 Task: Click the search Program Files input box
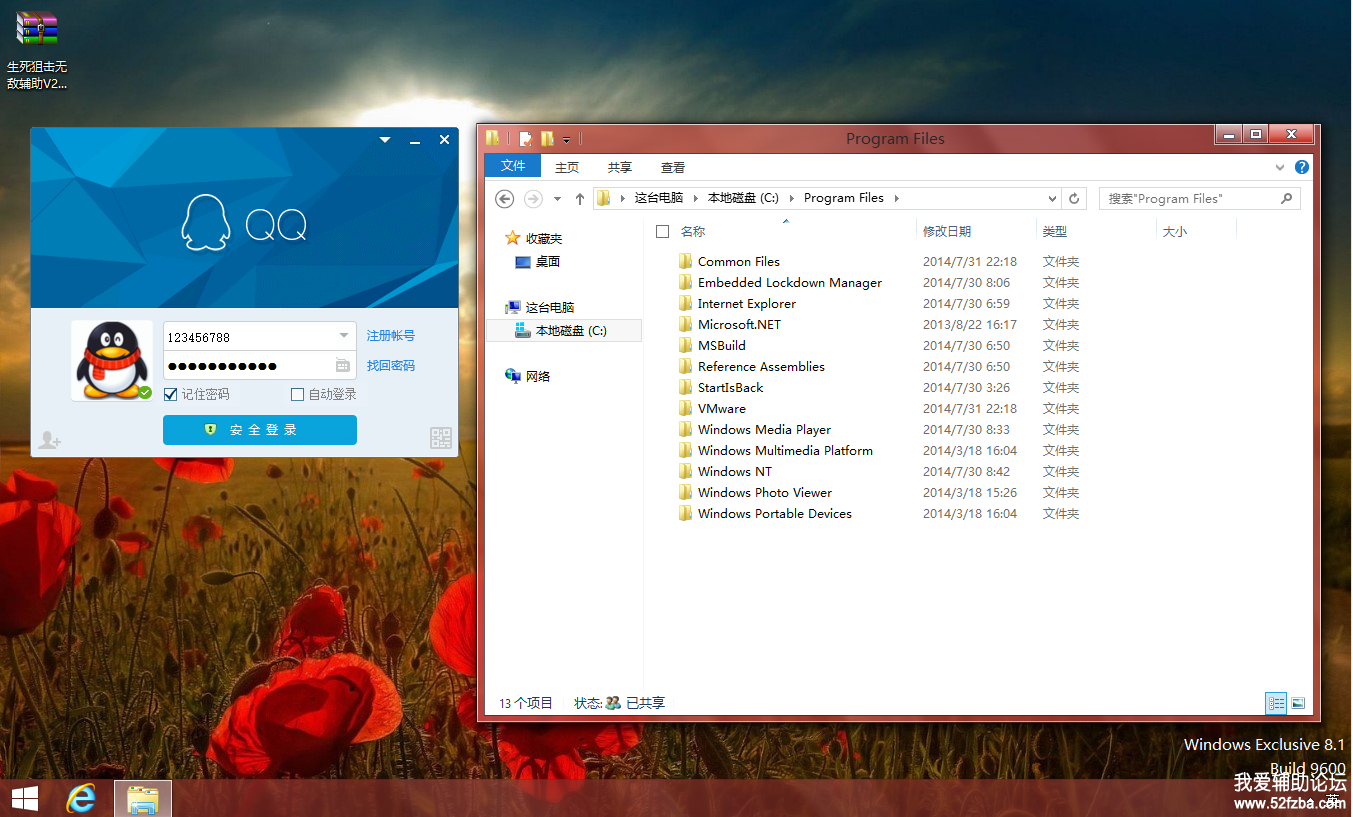point(1190,198)
